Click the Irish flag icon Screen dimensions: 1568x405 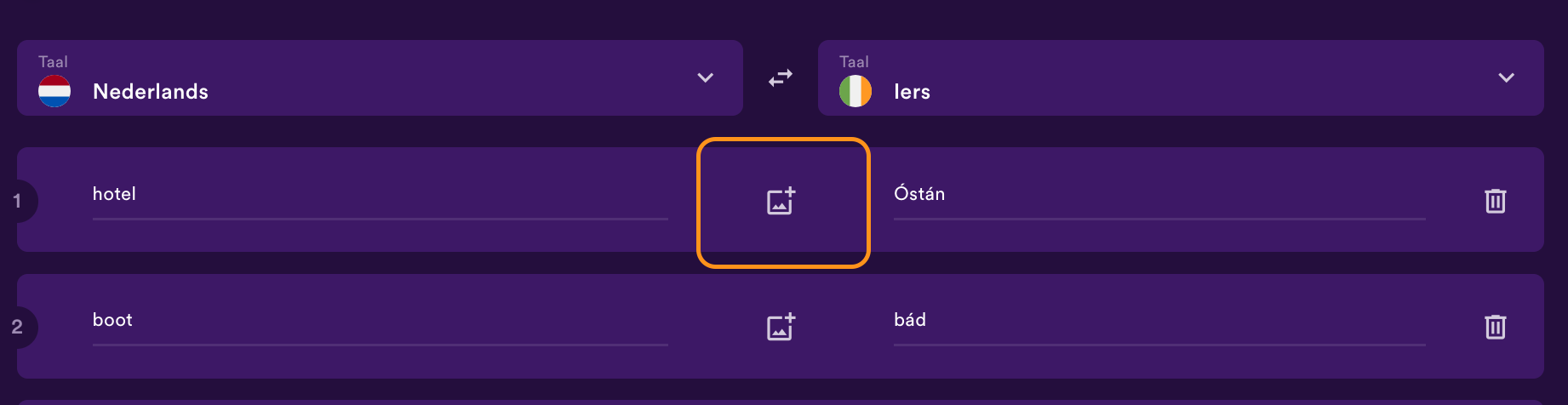click(856, 91)
